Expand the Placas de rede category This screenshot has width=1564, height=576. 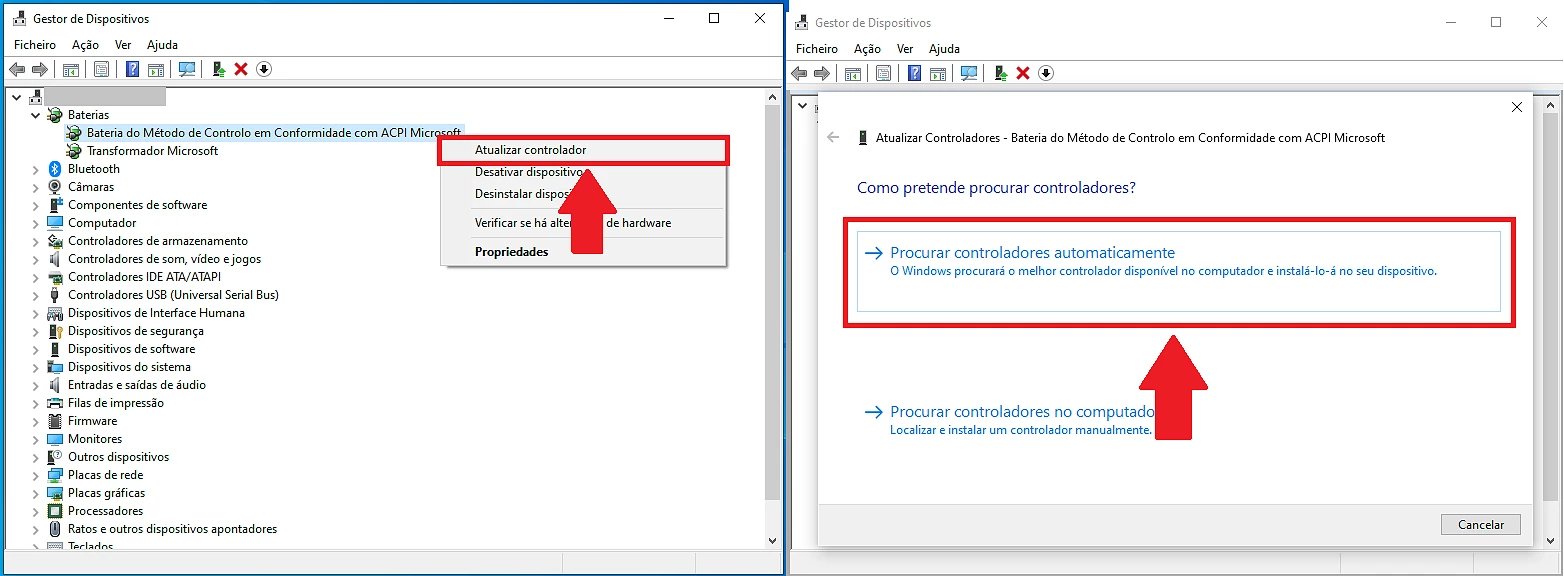pyautogui.click(x=36, y=475)
